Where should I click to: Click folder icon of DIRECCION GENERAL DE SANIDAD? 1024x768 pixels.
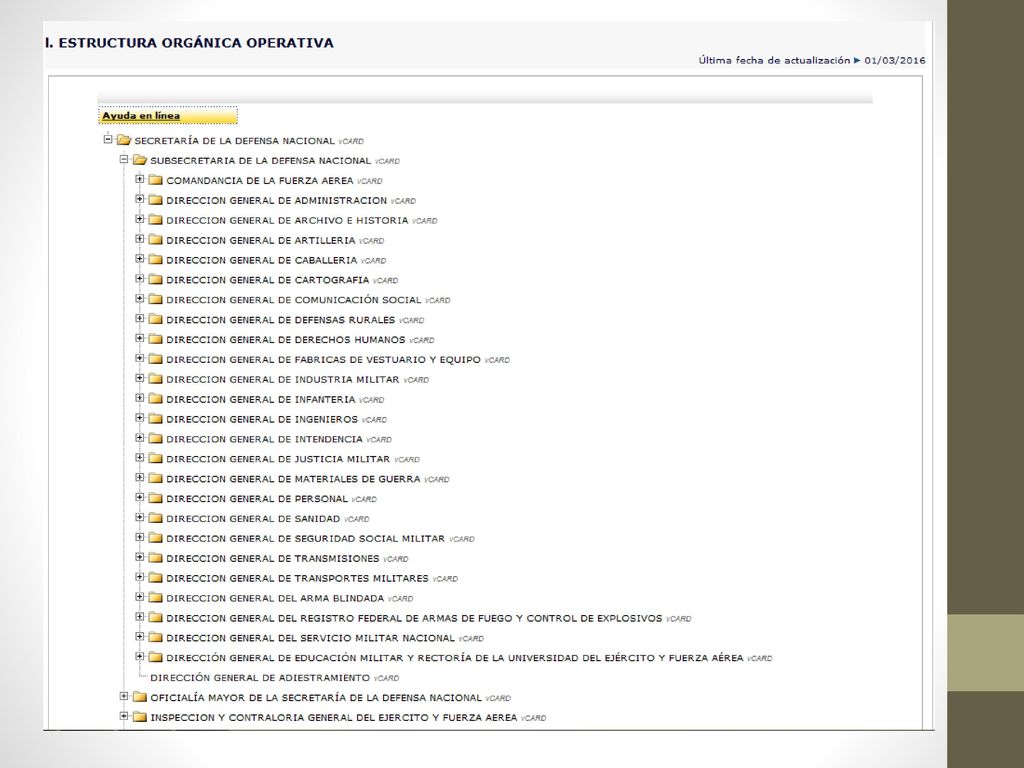pyautogui.click(x=155, y=518)
